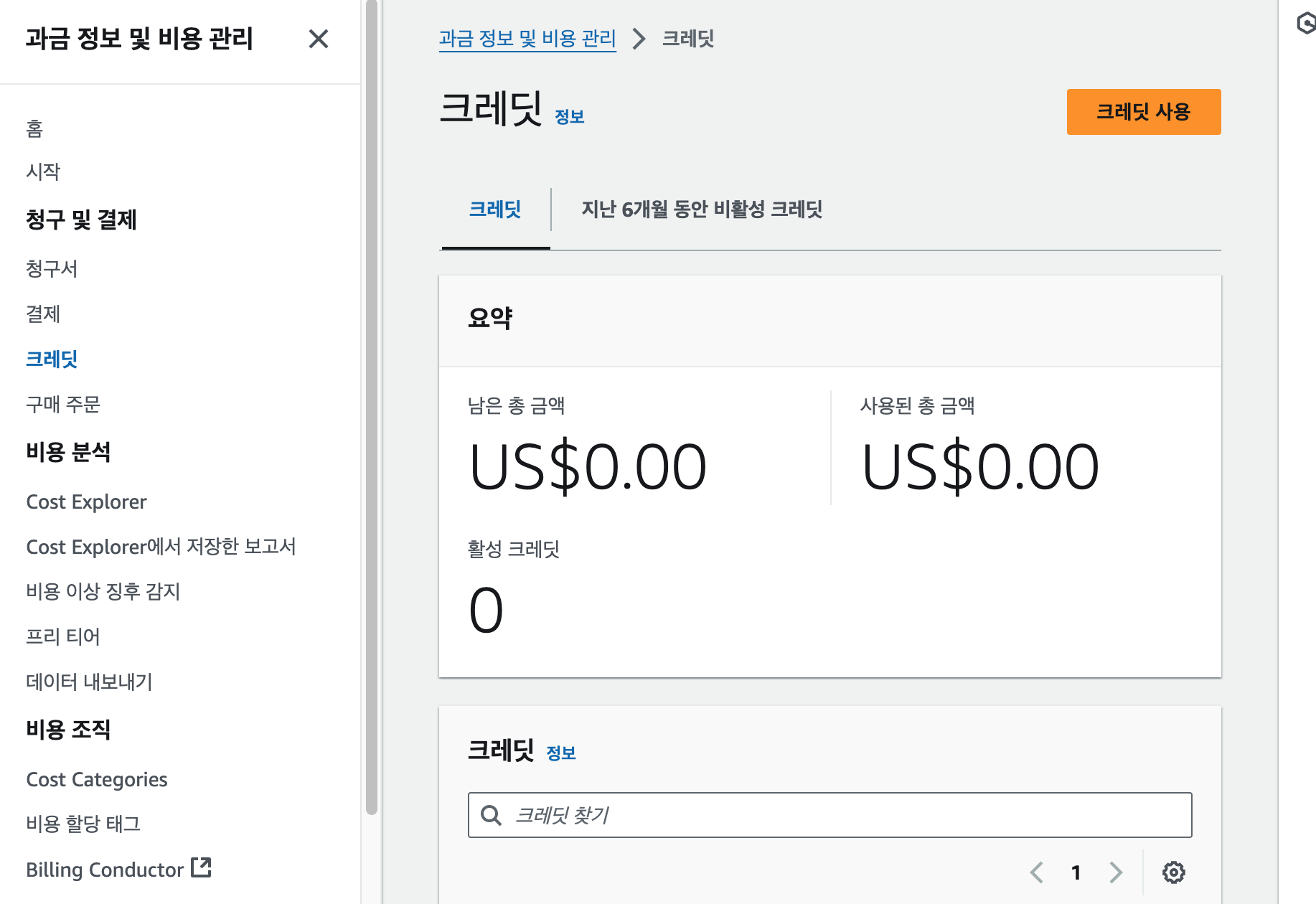The image size is (1316, 904).
Task: Click 정보 link in 크레딧 table header
Action: [561, 753]
